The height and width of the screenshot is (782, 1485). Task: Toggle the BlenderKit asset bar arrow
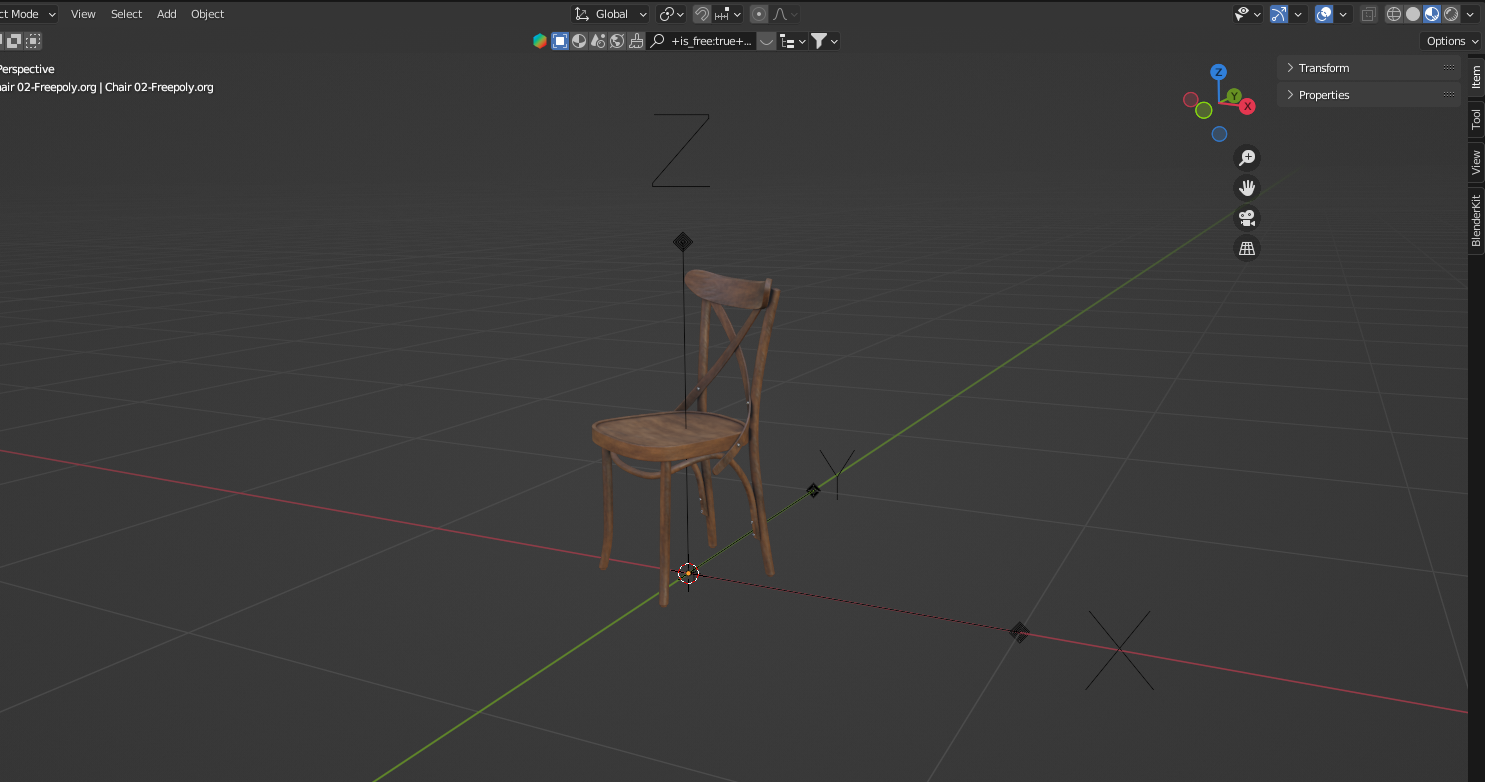tap(767, 41)
